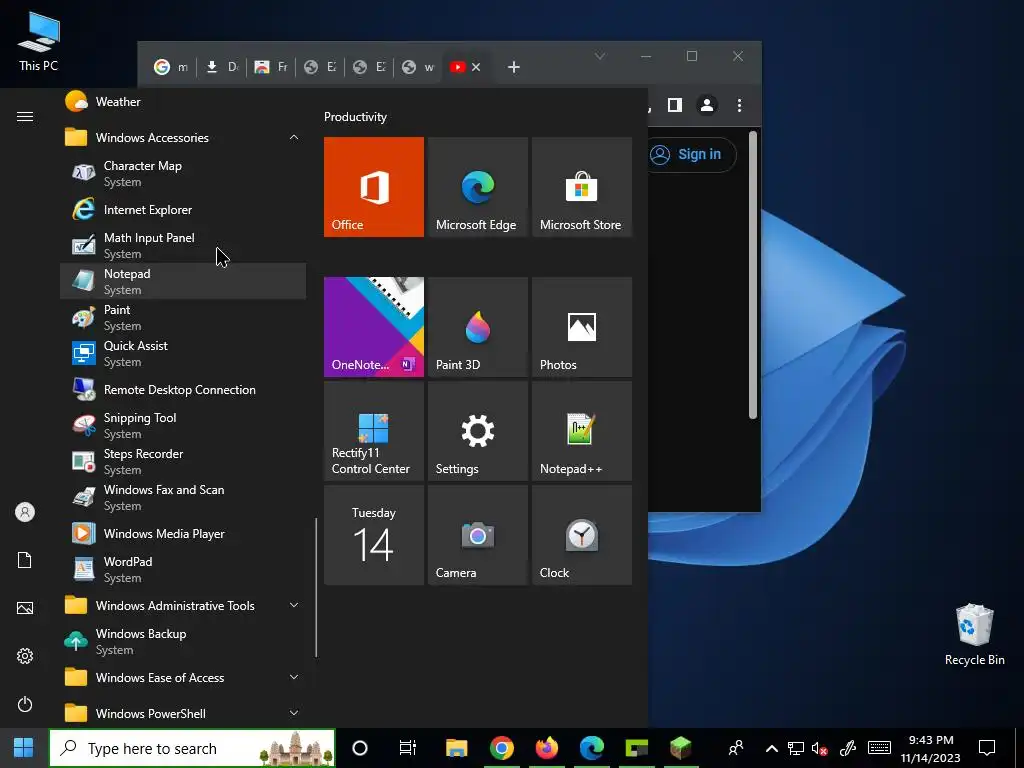Show hidden system tray icons
1024x768 pixels.
(771, 748)
